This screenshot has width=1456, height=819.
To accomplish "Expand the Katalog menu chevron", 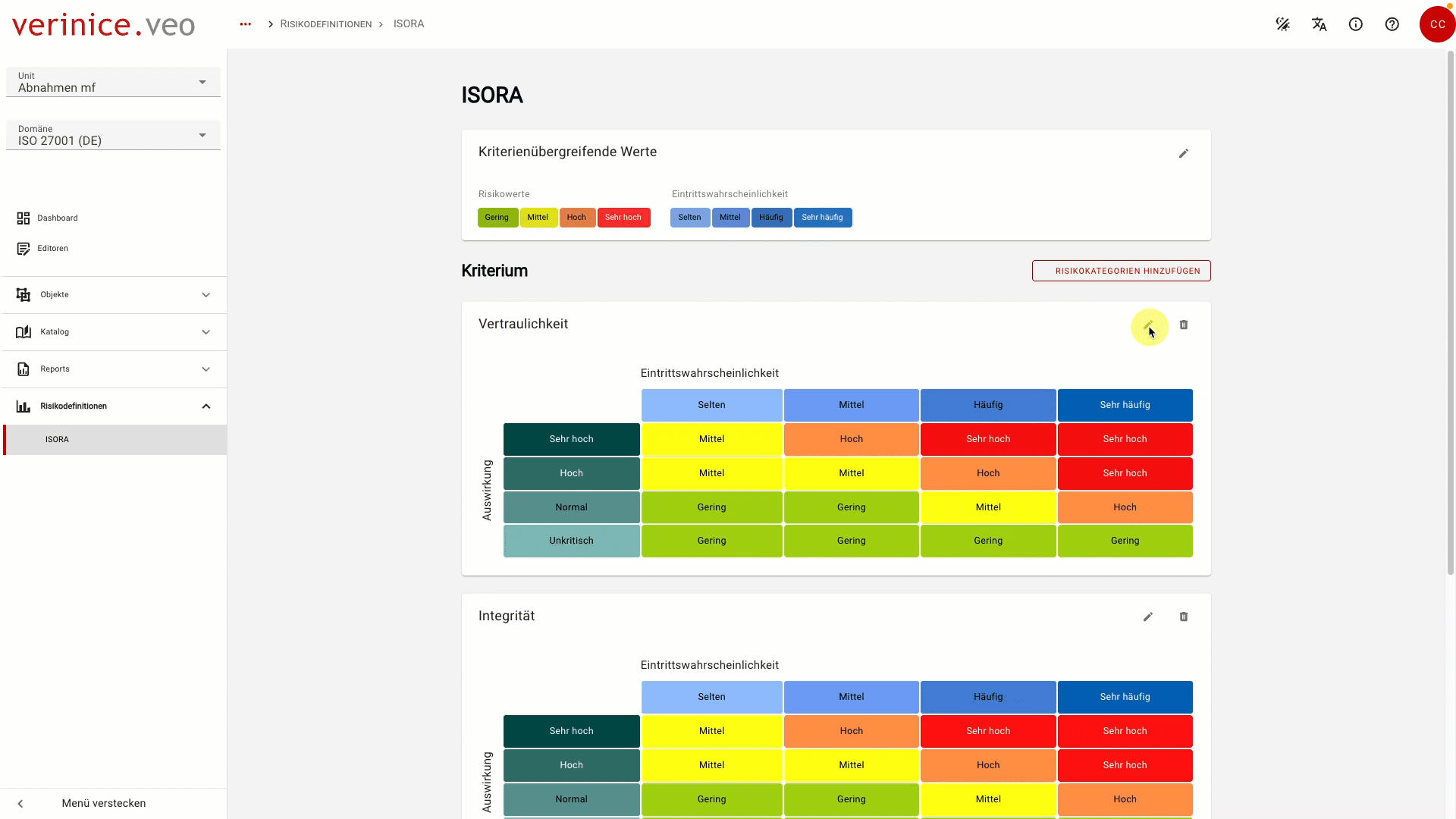I will pyautogui.click(x=206, y=332).
